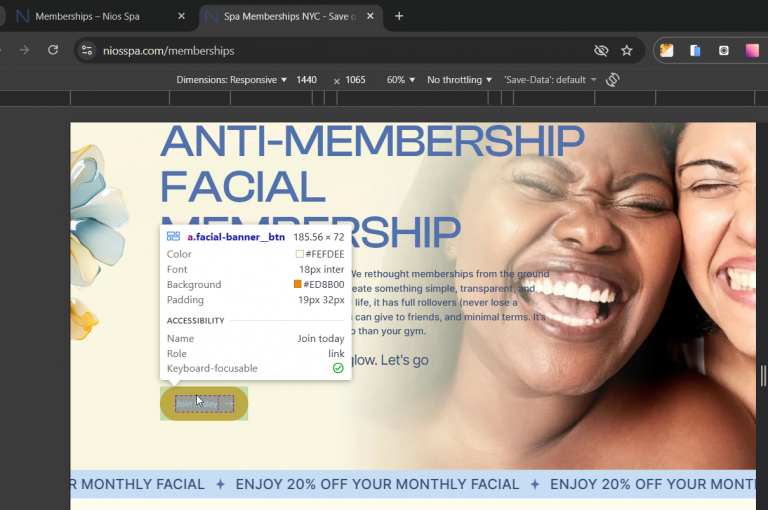
Task: Open the 'Save-Data': default dropdown
Action: click(550, 80)
